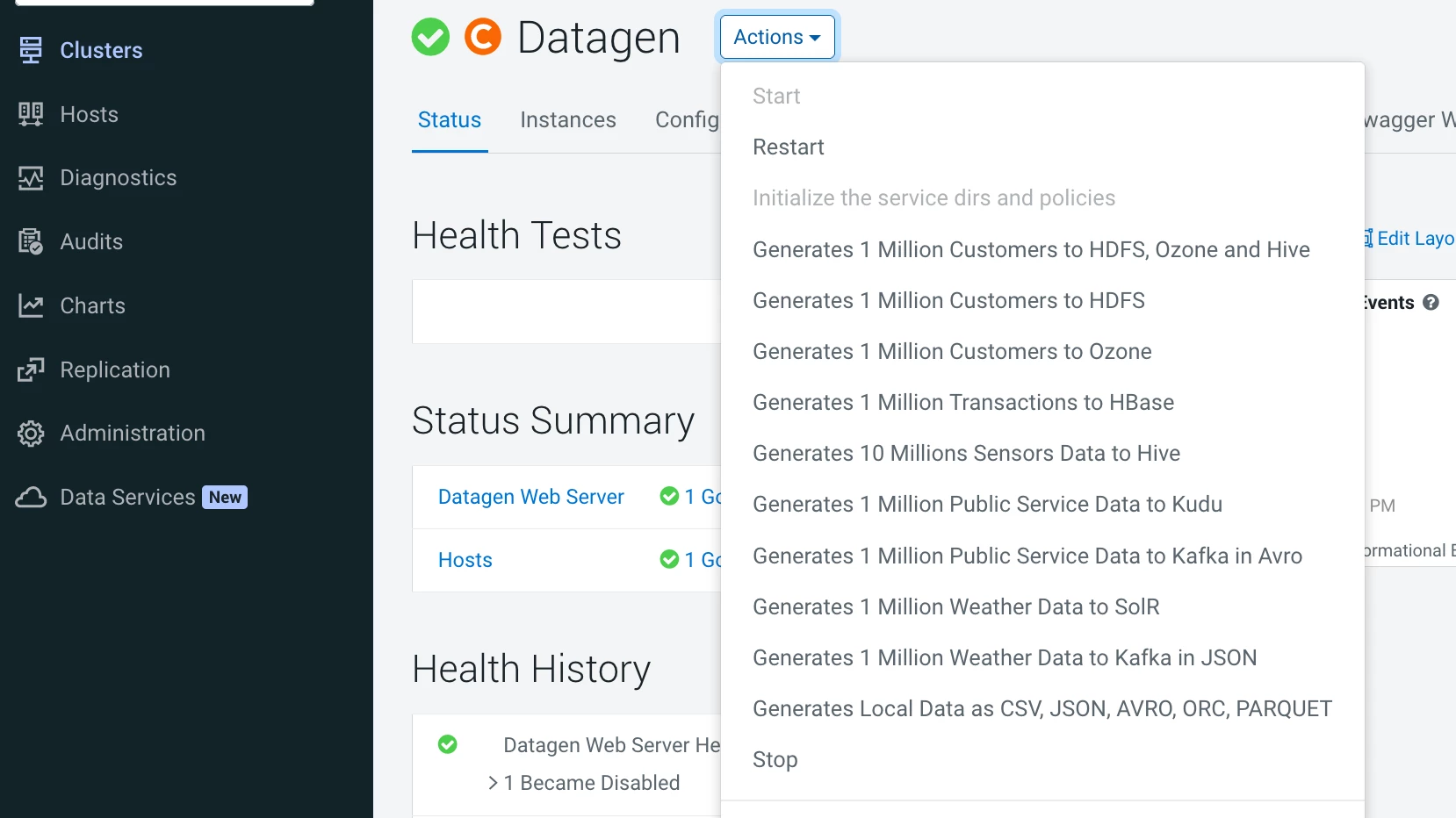Open the Clusters sidebar icon
1456x818 pixels.
coord(31,50)
